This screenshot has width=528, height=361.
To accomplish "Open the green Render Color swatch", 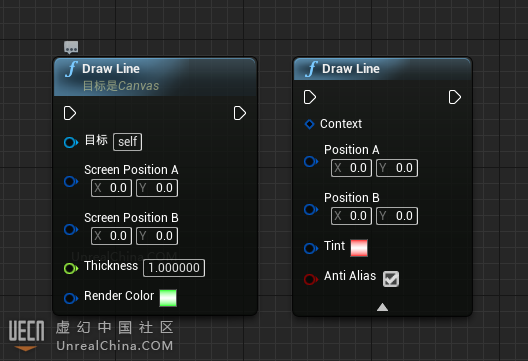I will tap(168, 298).
